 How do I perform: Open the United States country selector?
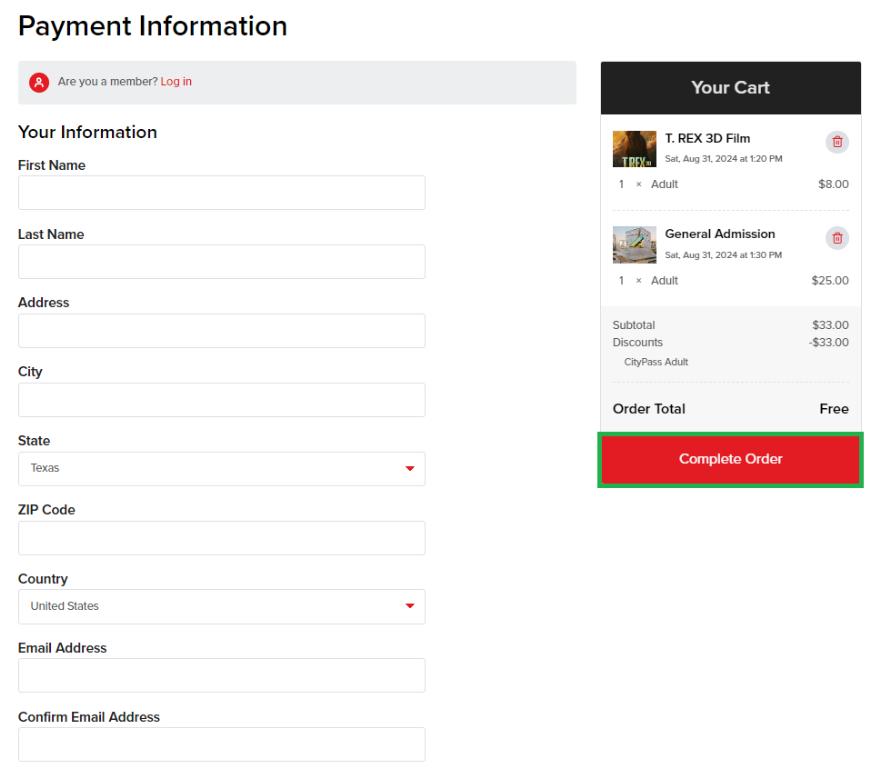tap(222, 606)
